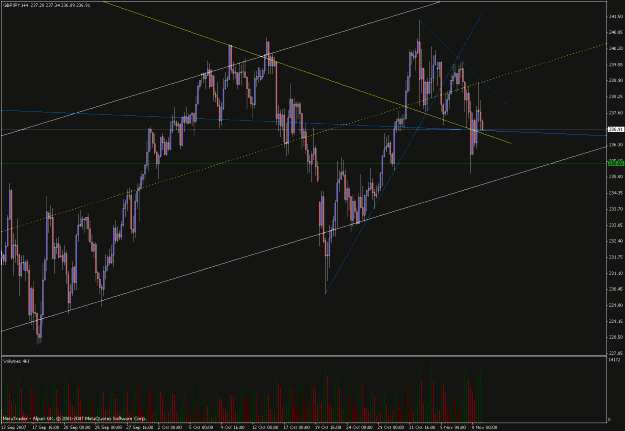Click the '2 Oct 08:00' time label
Screen dimensions: 625x431
click(x=171, y=427)
